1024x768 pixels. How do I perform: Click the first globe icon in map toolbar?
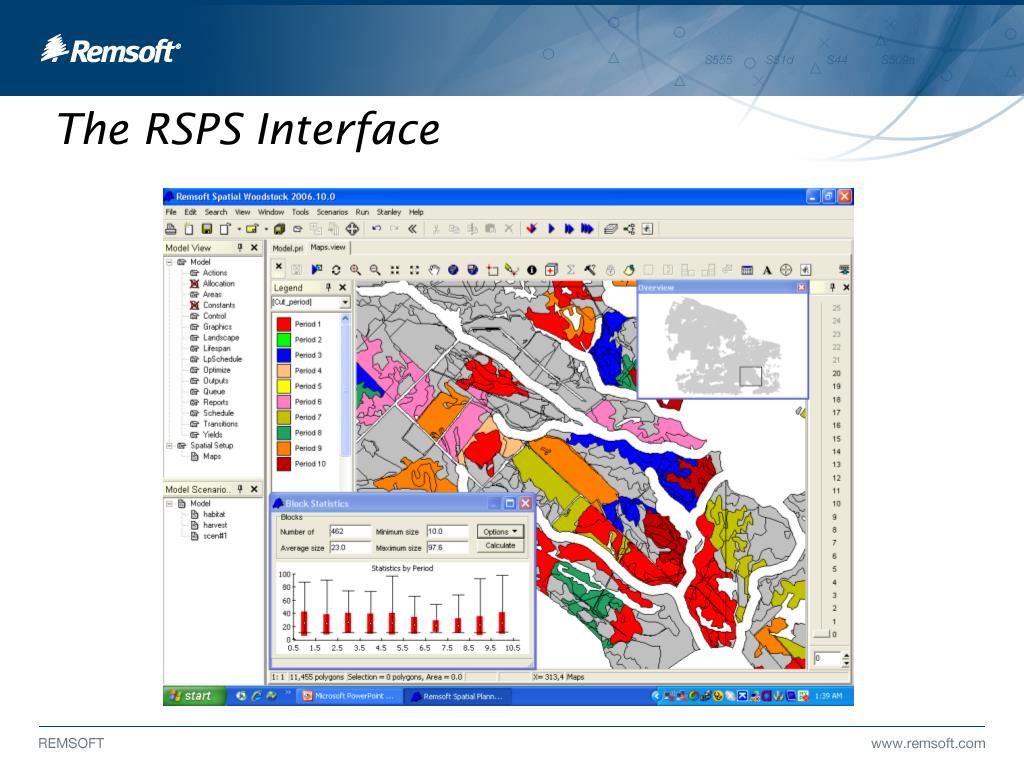click(453, 270)
